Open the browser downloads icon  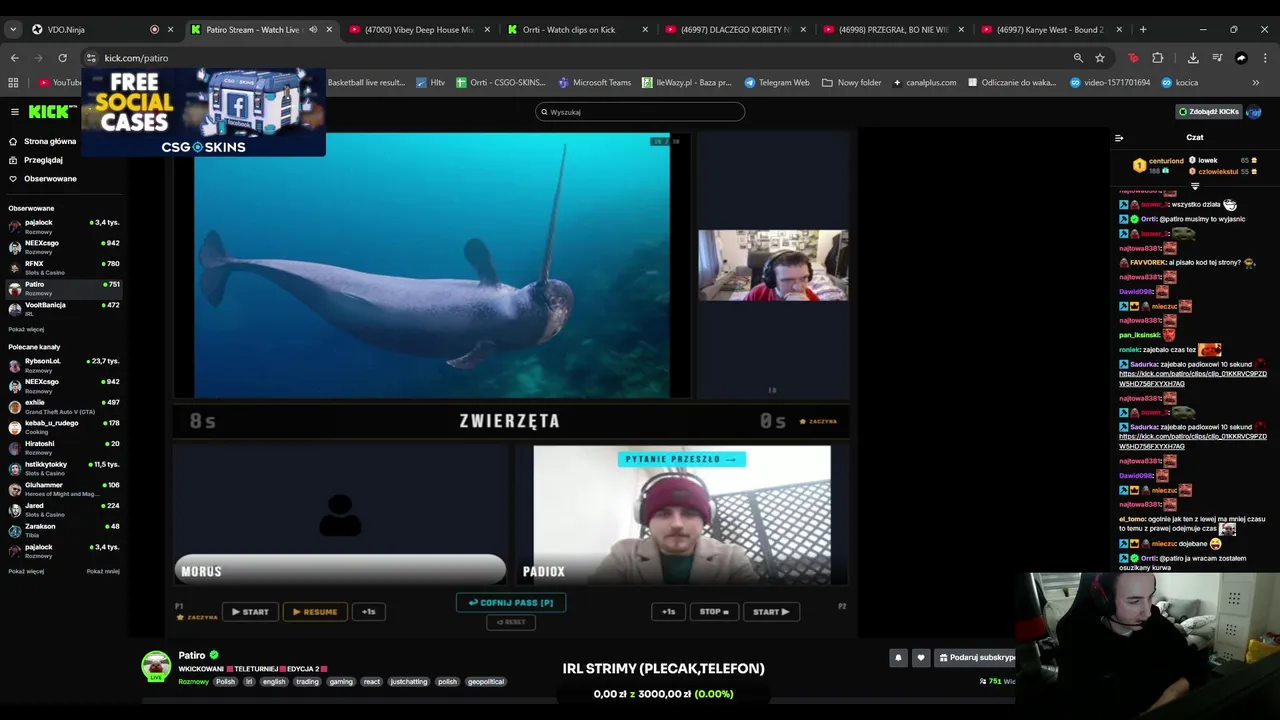click(1193, 58)
